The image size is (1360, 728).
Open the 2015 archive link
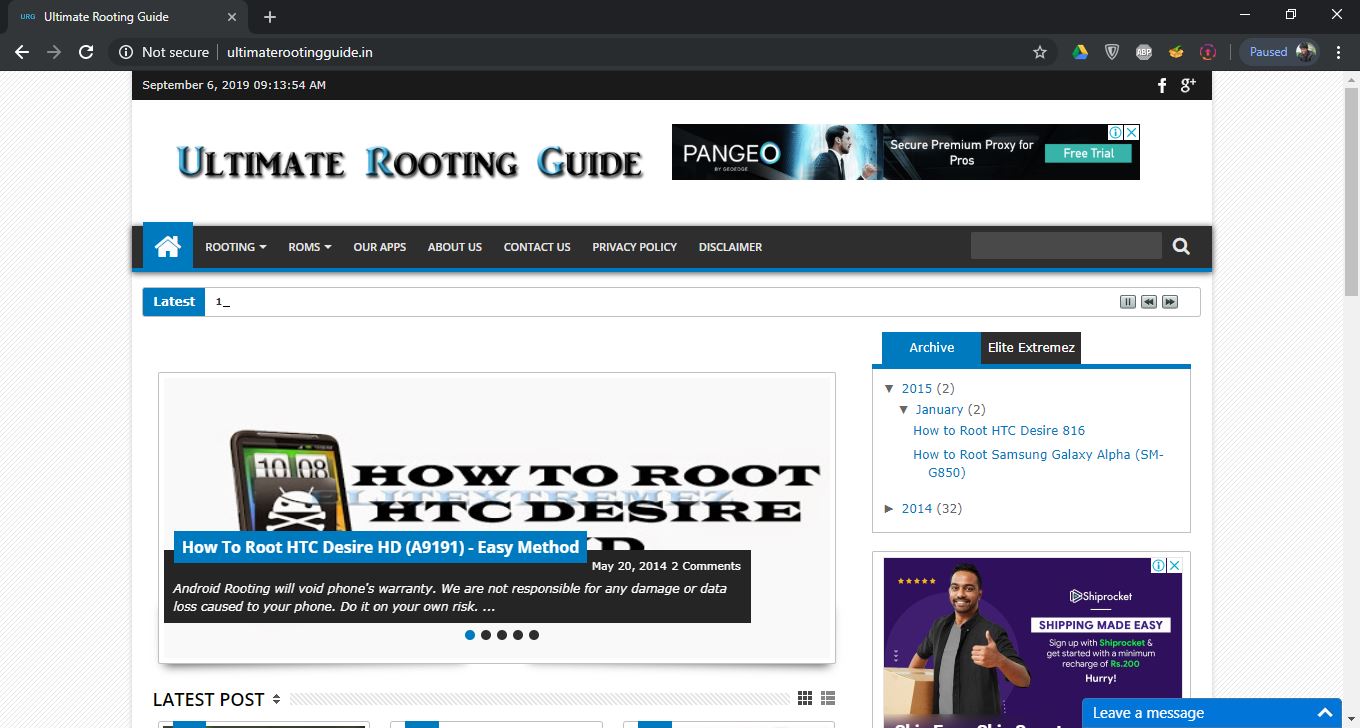coord(917,388)
